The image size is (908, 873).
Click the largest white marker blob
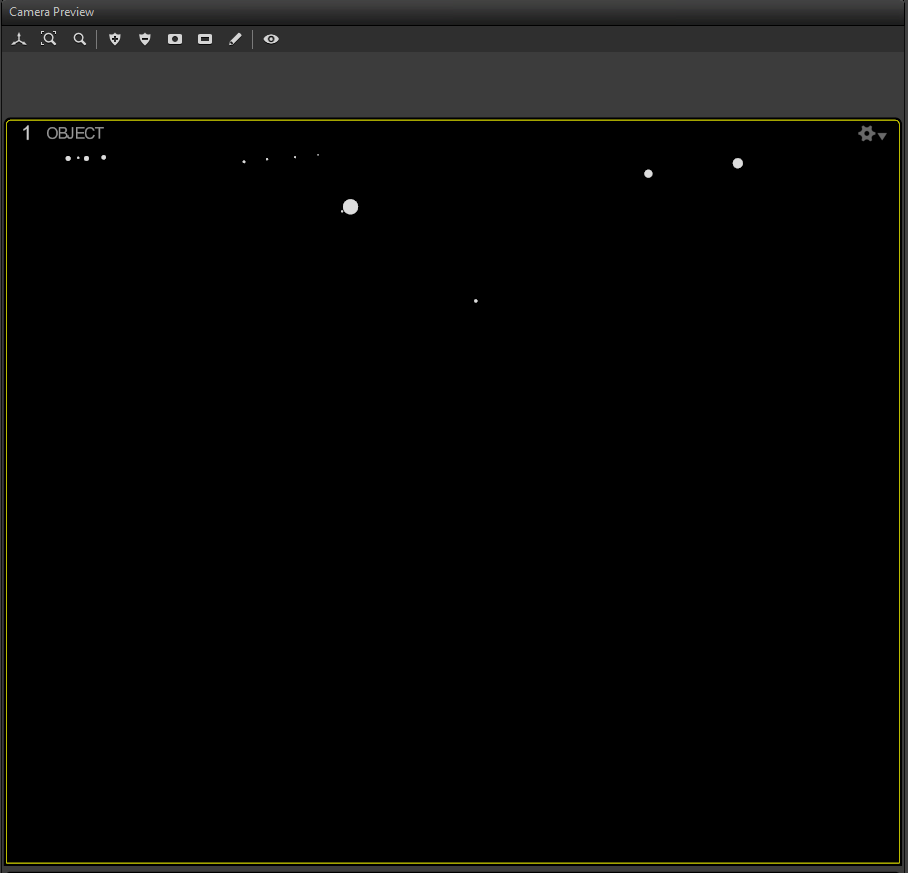coord(350,207)
